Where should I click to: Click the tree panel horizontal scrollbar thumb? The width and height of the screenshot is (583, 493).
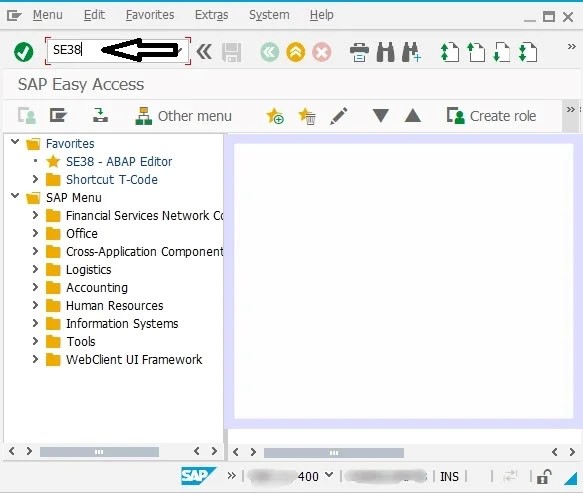click(x=99, y=452)
